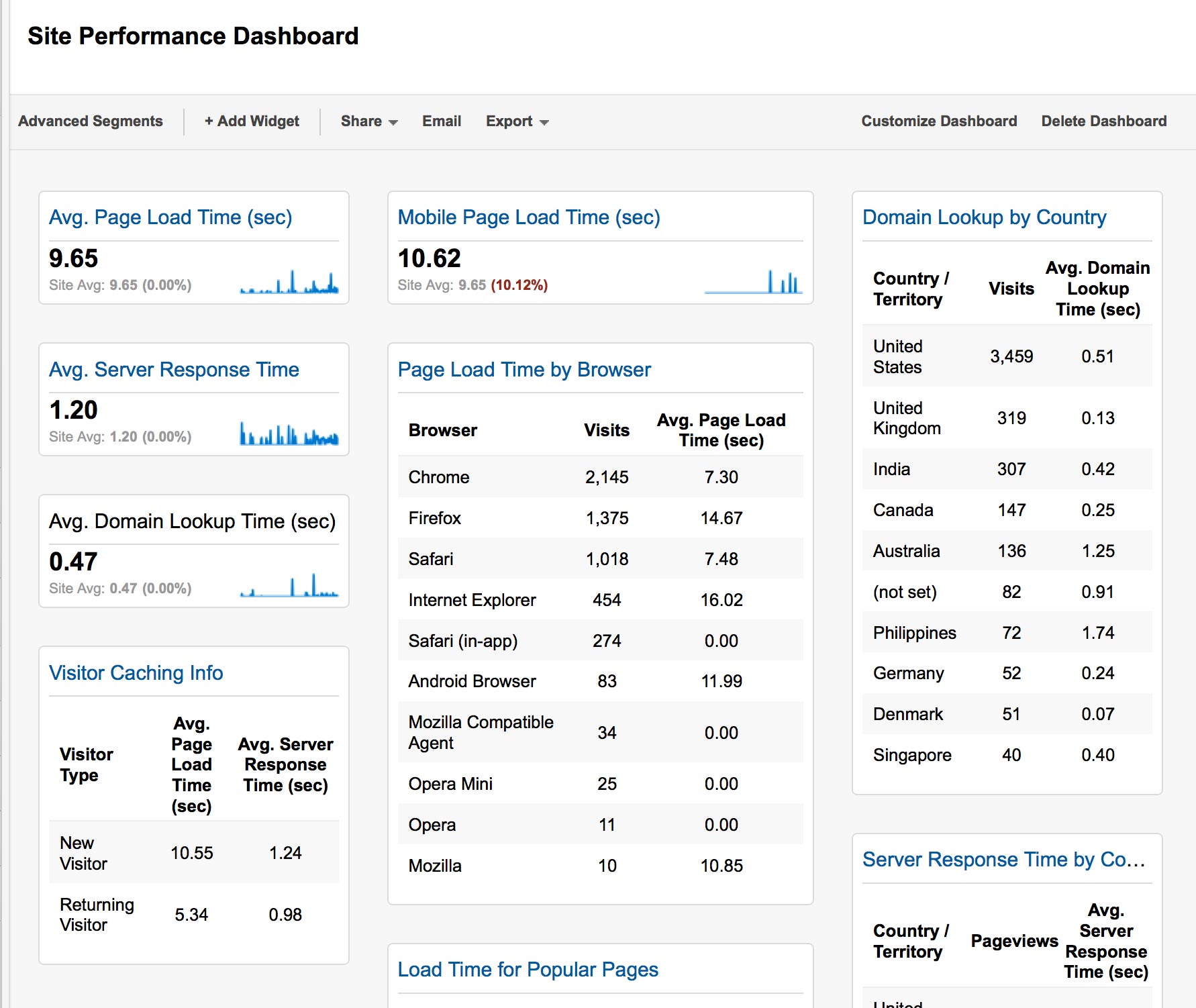Image resolution: width=1196 pixels, height=1008 pixels.
Task: Select the Chrome browser row
Action: tap(601, 477)
